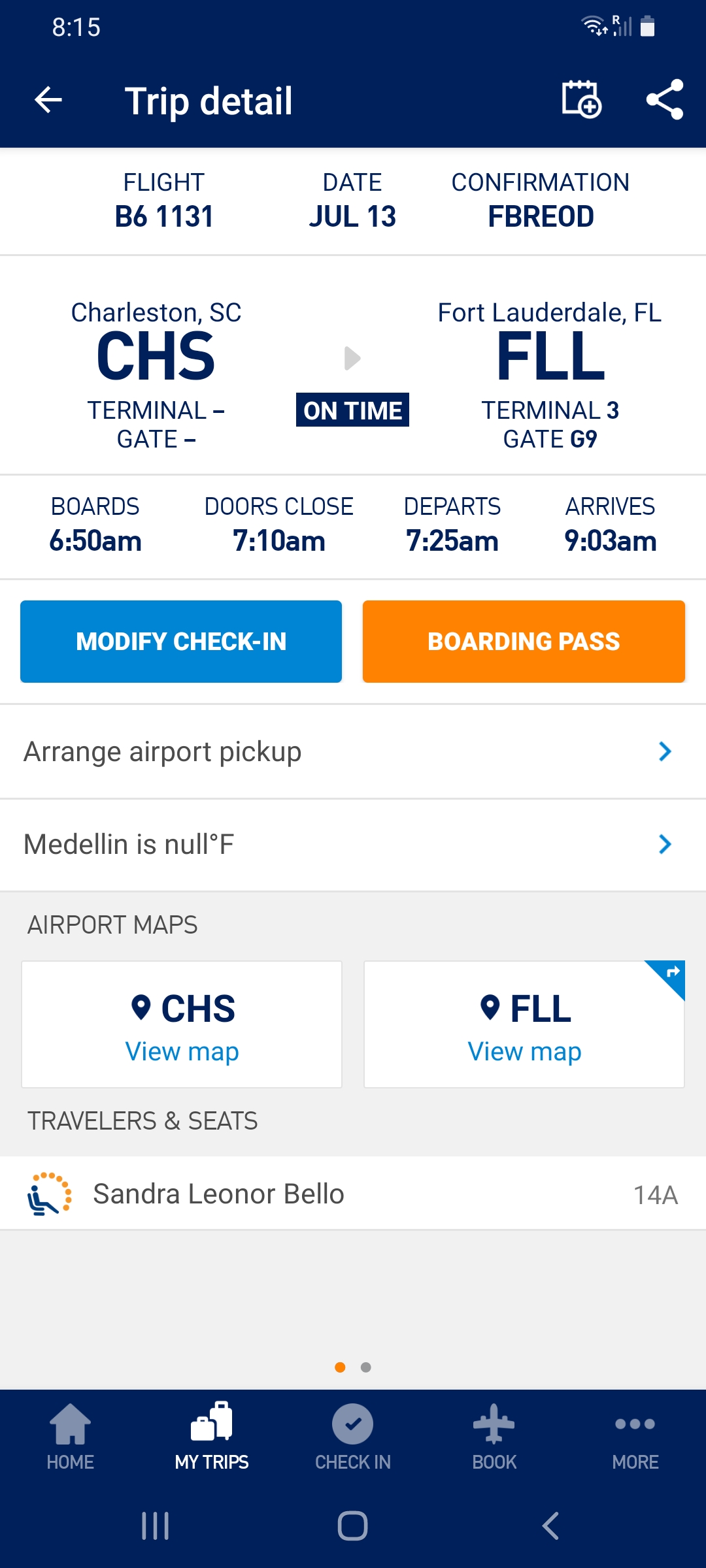The image size is (706, 1568).
Task: Tap the flight direction arrow between airports
Action: [352, 358]
